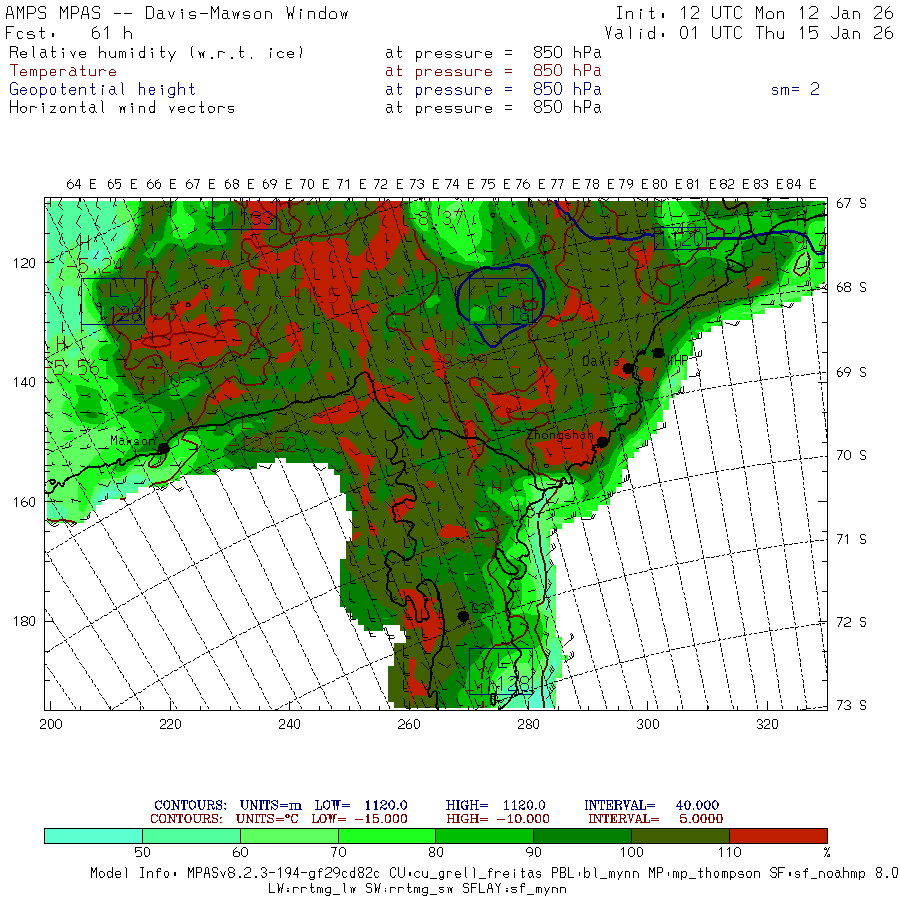Click the Davis station dot
The width and height of the screenshot is (900, 900).
[628, 368]
